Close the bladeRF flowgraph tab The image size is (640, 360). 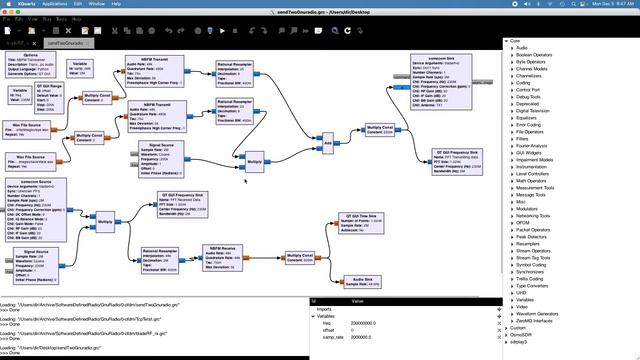(34, 43)
